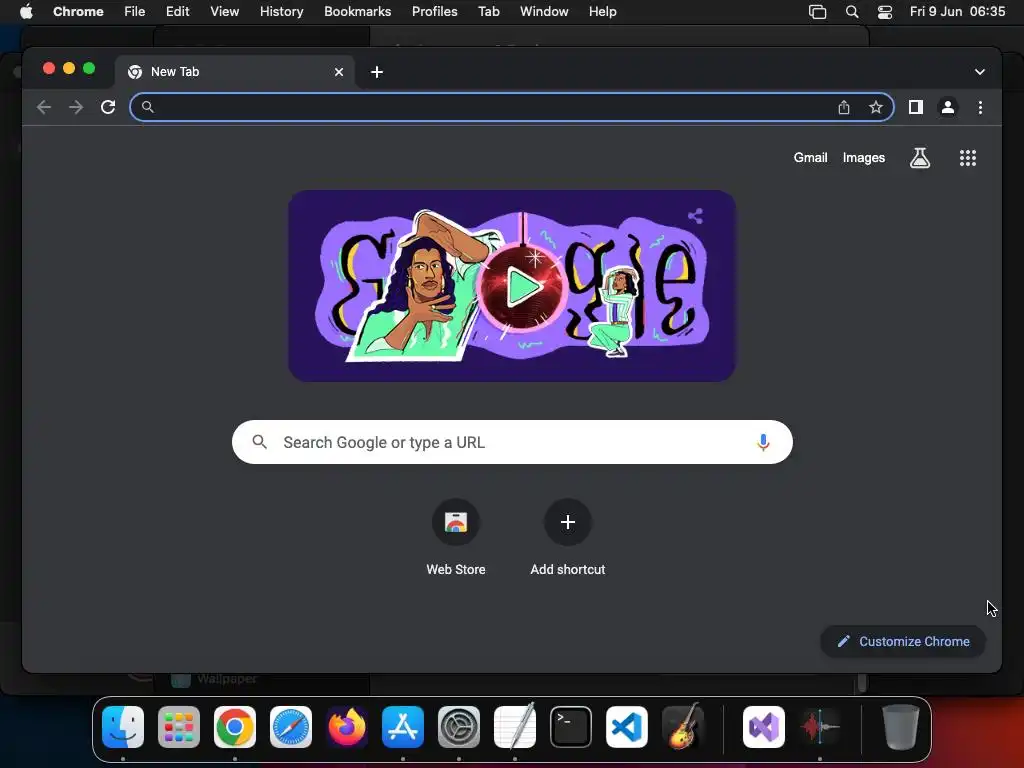Open the Chrome application menu
The image size is (1024, 768).
(78, 12)
